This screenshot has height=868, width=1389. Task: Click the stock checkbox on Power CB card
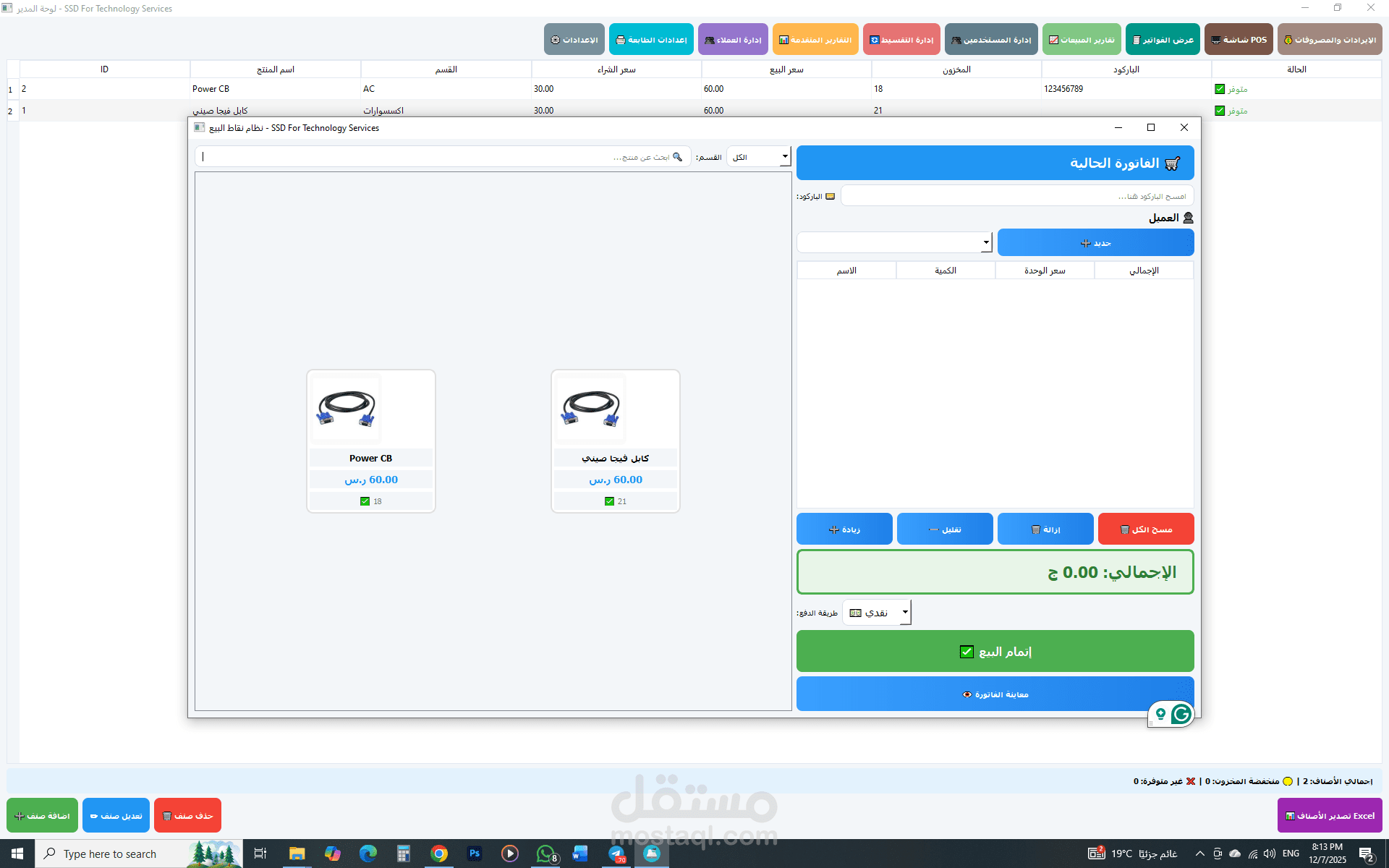[365, 501]
